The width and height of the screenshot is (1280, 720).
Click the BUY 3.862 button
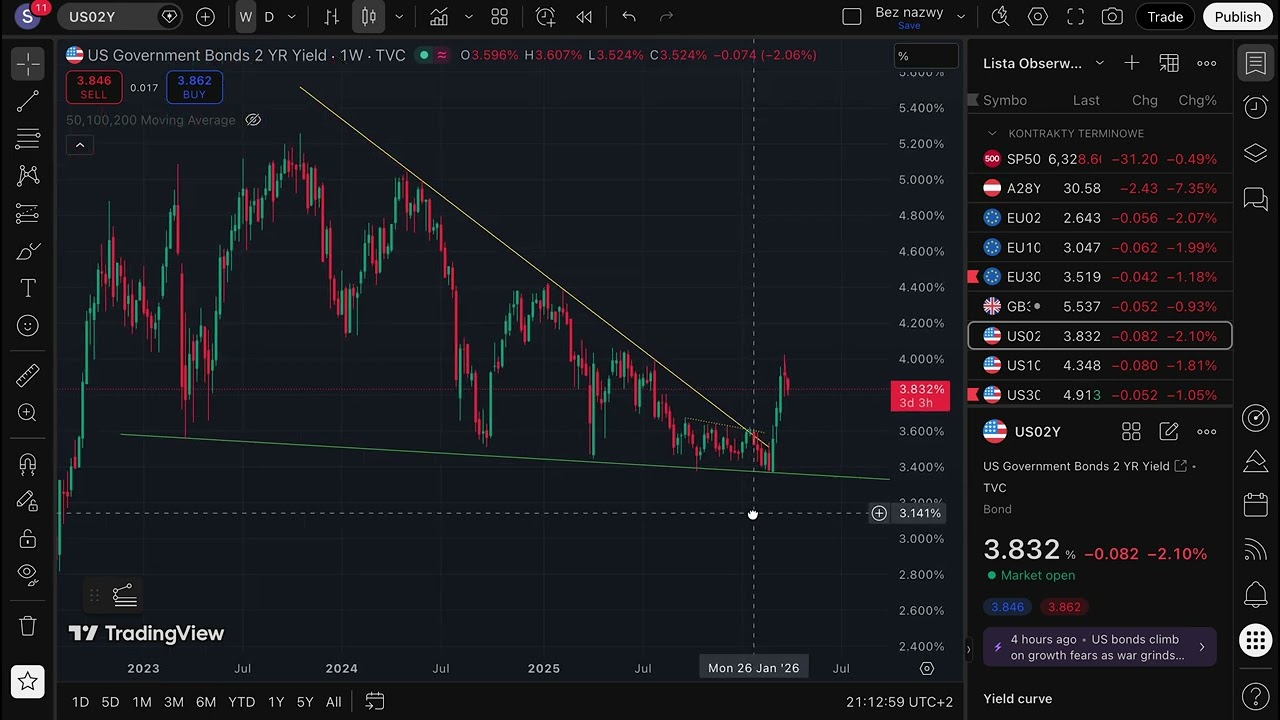(194, 87)
